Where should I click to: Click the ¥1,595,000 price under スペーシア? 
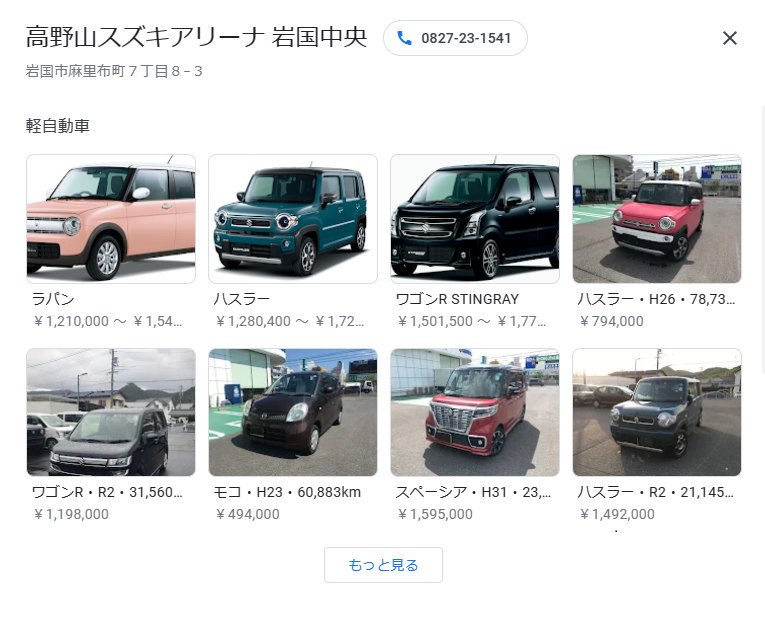434,514
